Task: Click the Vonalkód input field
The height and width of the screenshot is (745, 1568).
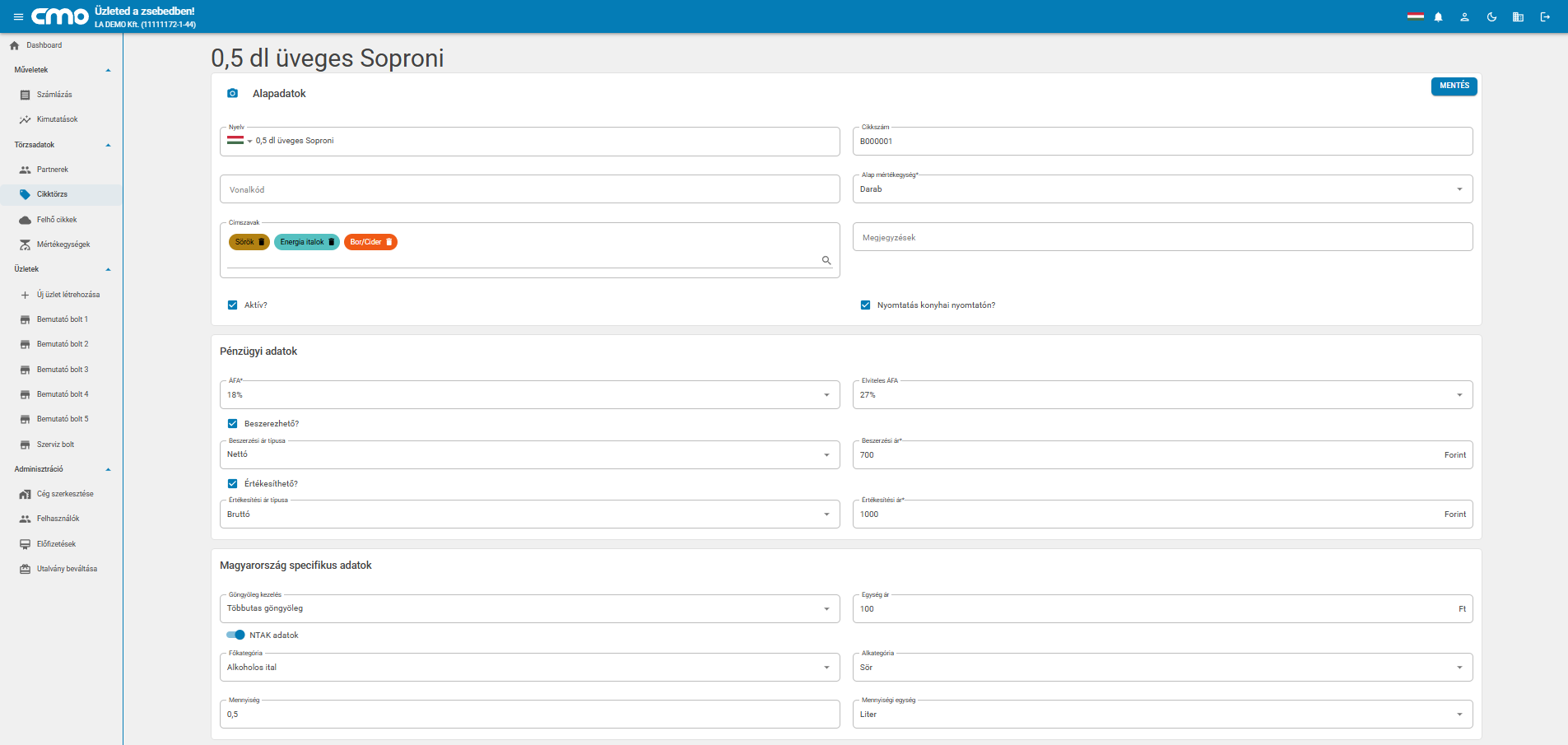Action: pos(530,189)
